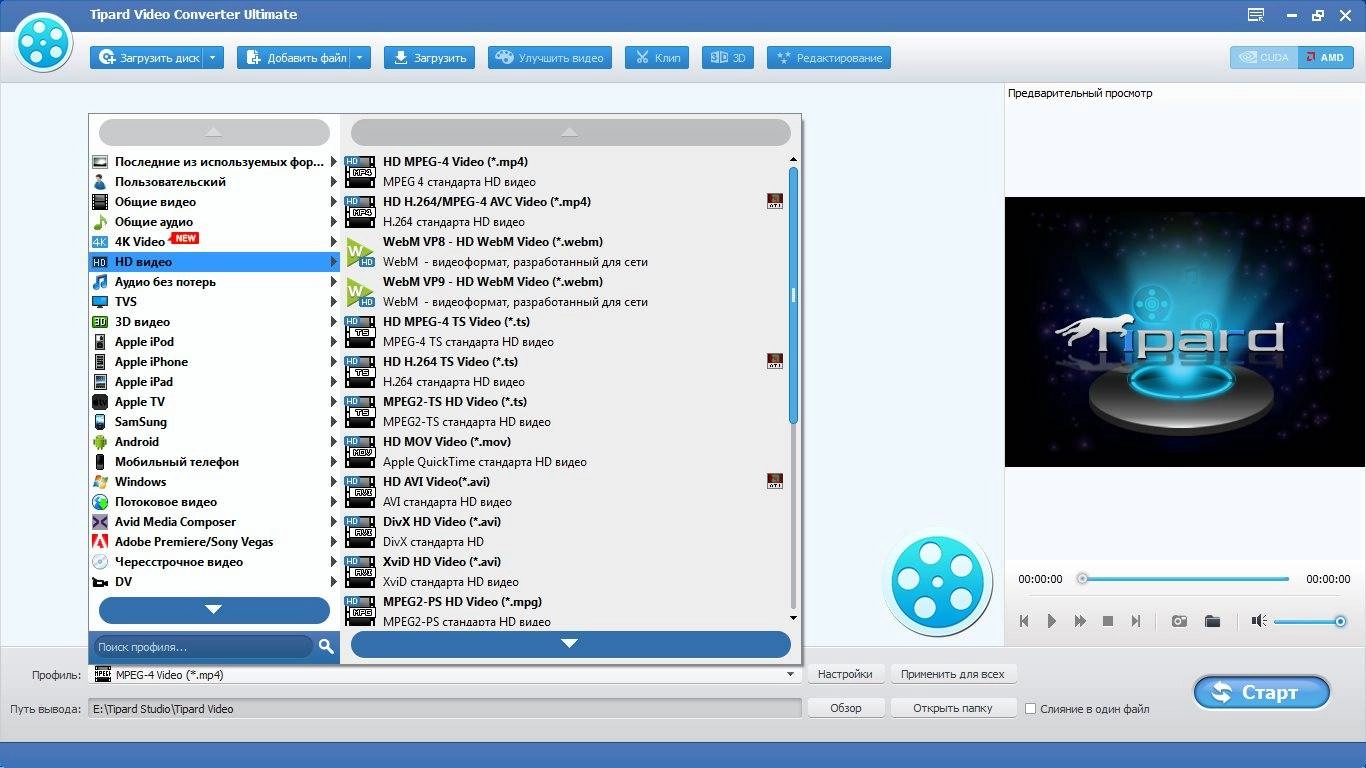Click the Apple TV icon
1366x768 pixels.
point(100,401)
